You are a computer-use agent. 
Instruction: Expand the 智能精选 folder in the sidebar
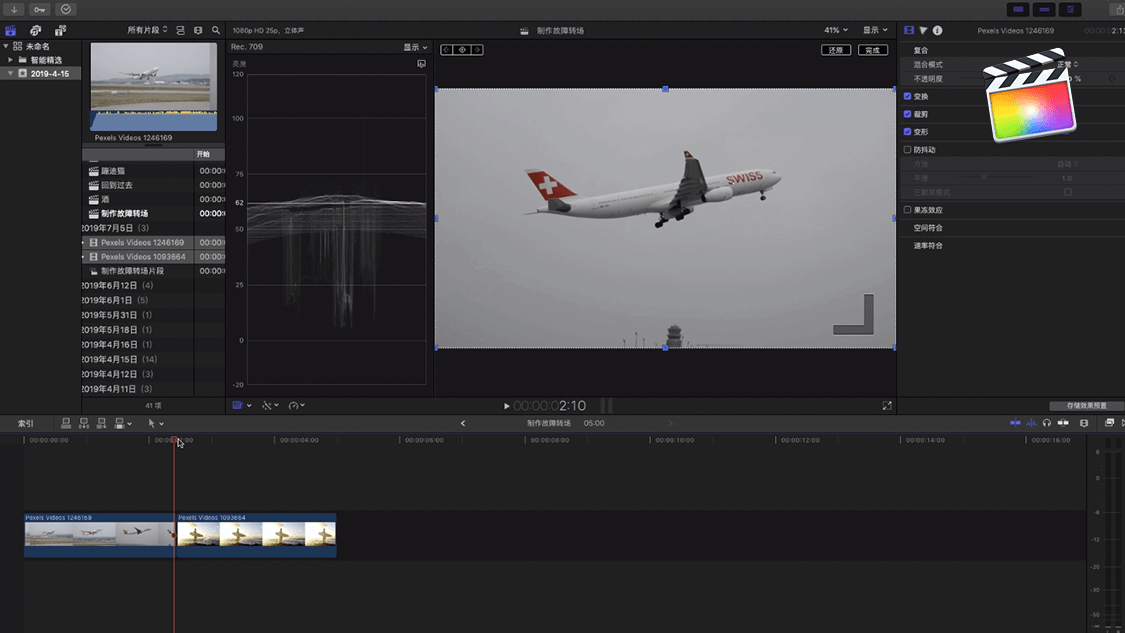point(10,60)
